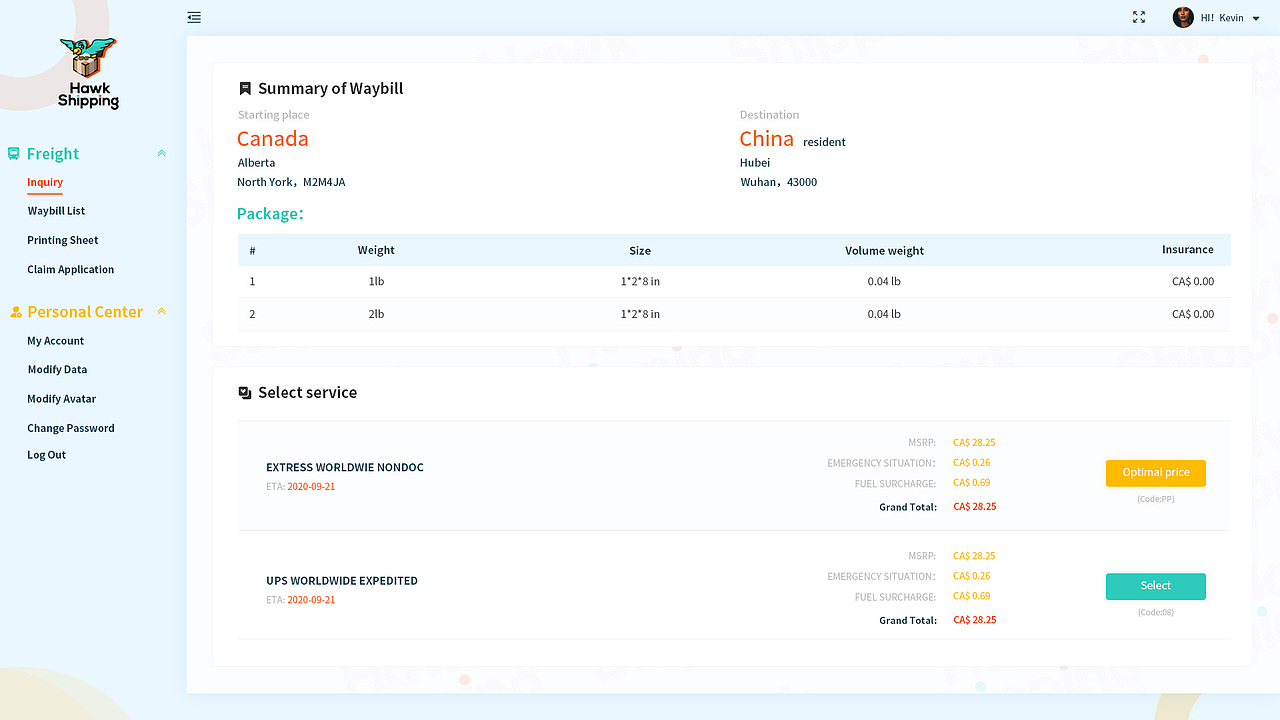Screen dimensions: 1280x720
Task: Navigate to Modify Avatar
Action: (62, 399)
